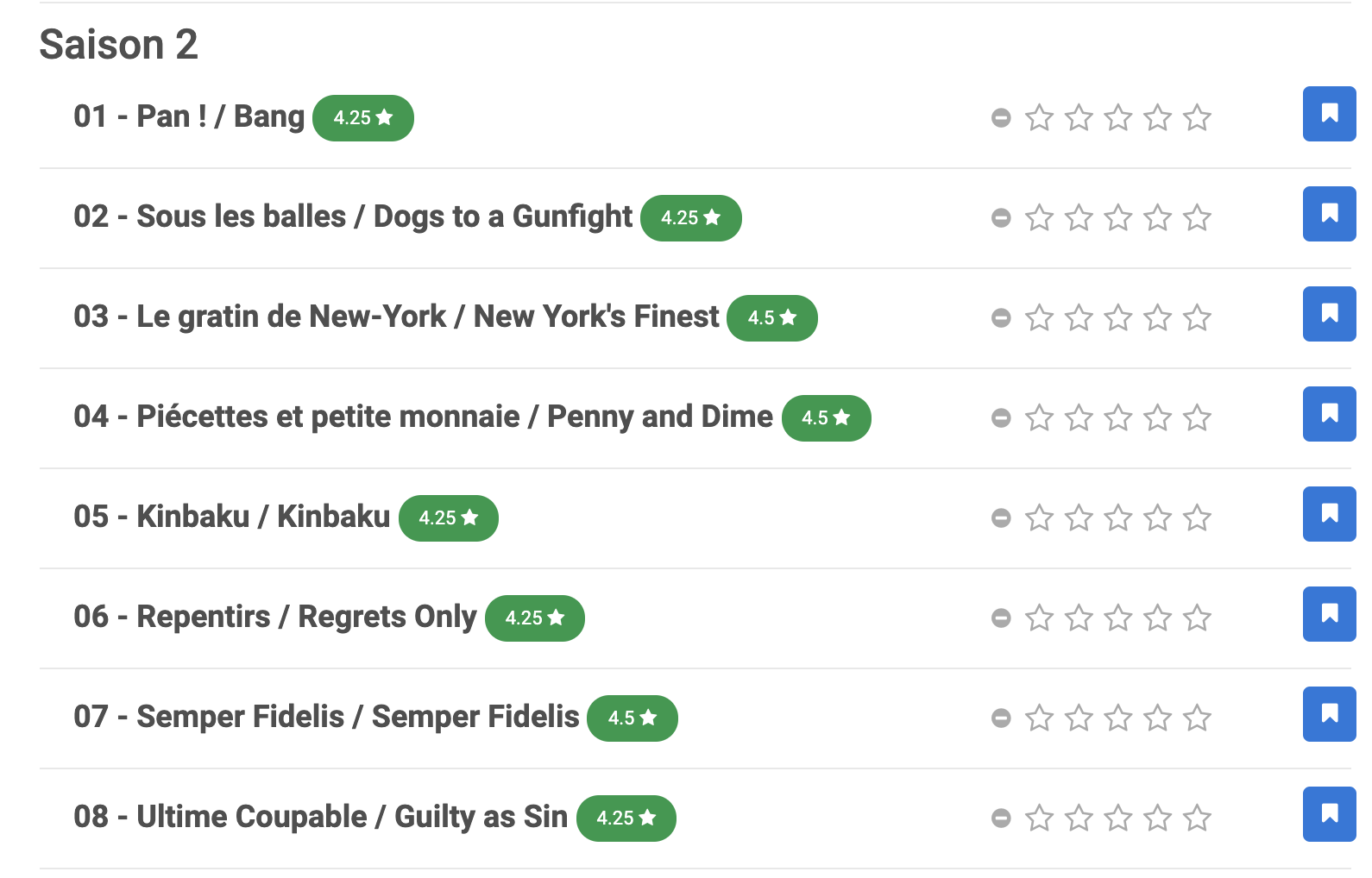Clear rating for Penny and Dime episode

1001,417
